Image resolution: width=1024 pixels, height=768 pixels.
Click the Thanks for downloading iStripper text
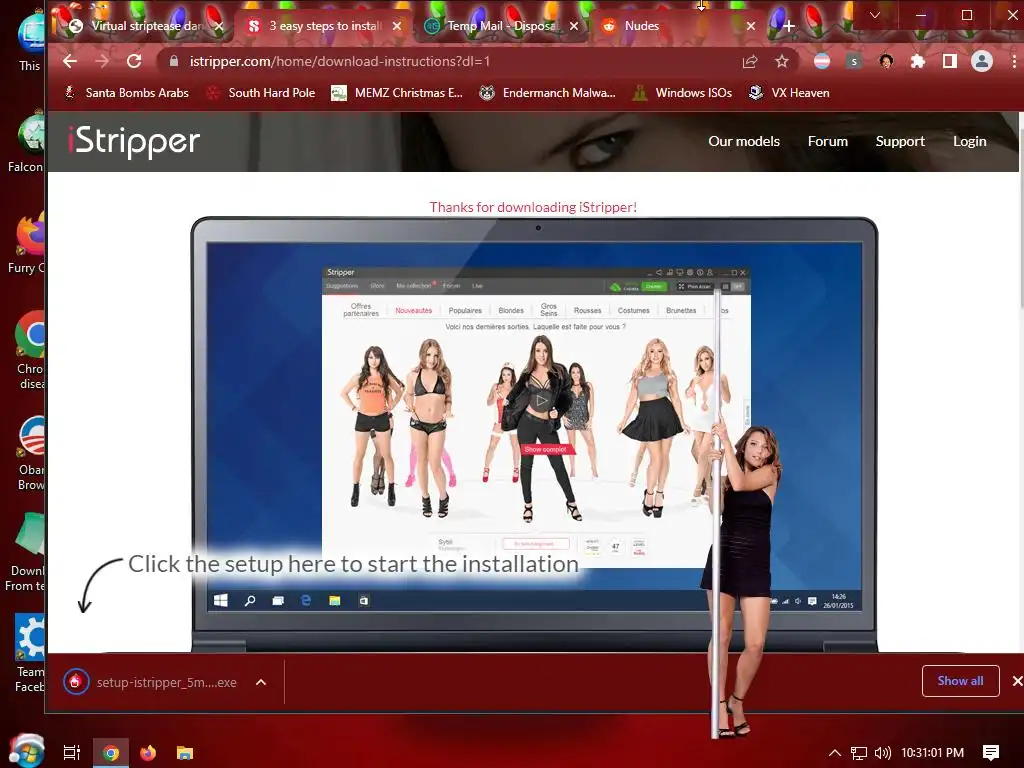(533, 207)
